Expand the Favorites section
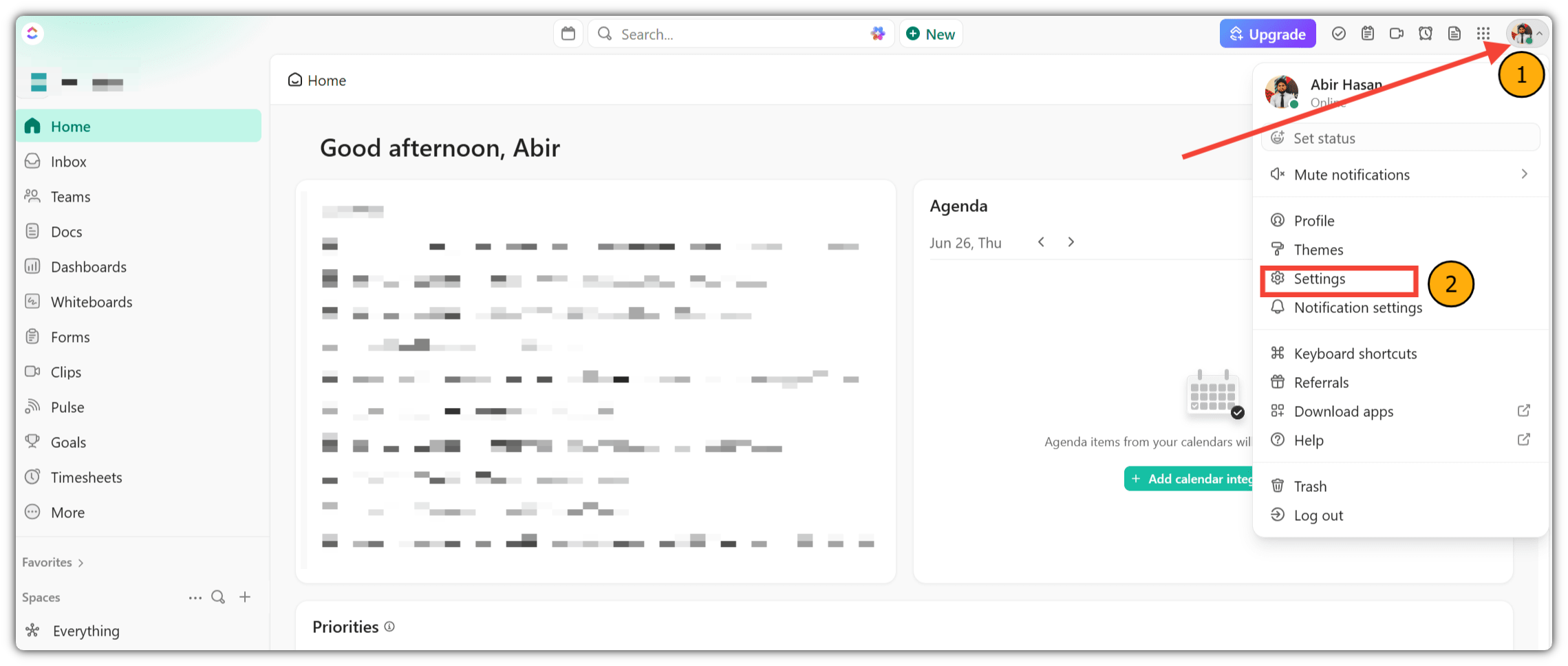Screen dimensions: 1568x666 pyautogui.click(x=53, y=562)
